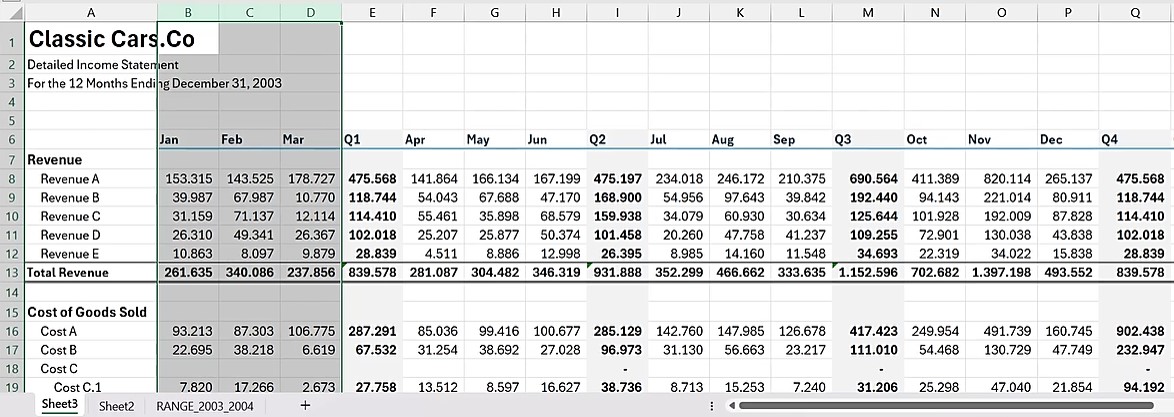Select column Q header
The width and height of the screenshot is (1174, 417).
[x=1135, y=12]
